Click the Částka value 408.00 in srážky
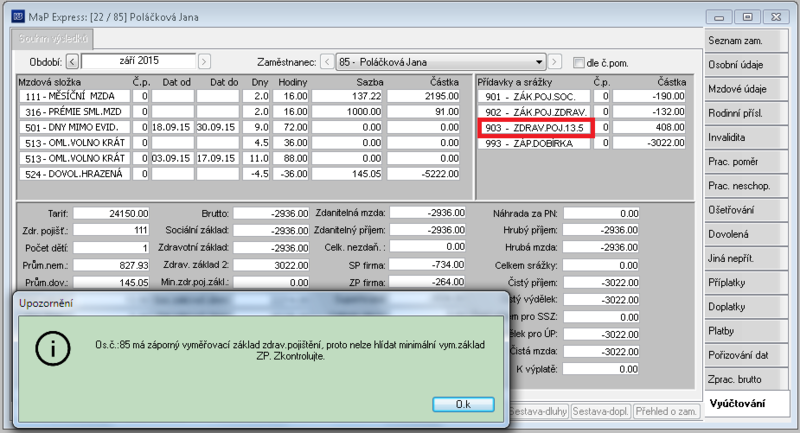 click(x=649, y=128)
